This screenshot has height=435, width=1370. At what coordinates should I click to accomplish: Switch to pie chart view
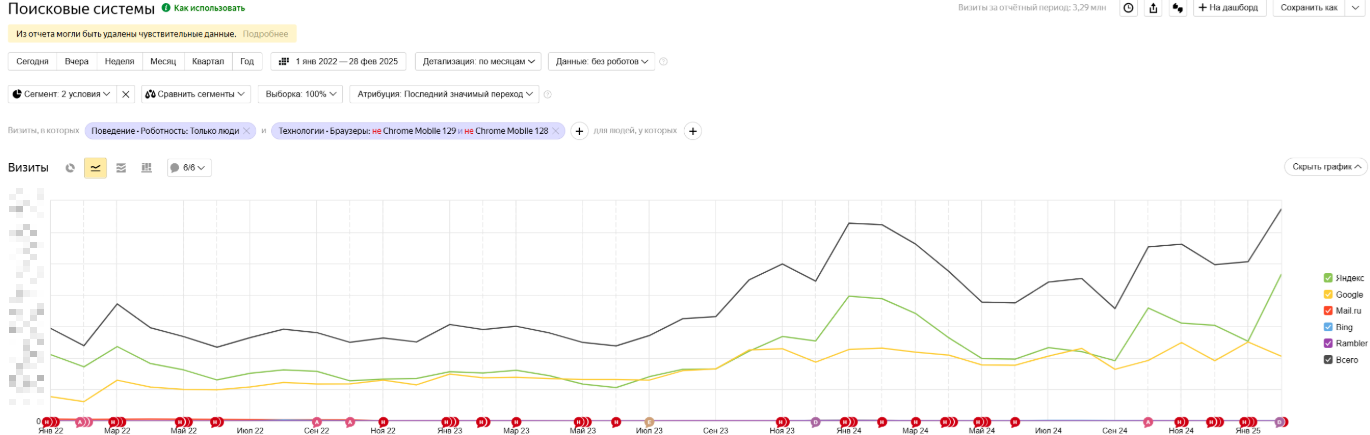[x=70, y=168]
